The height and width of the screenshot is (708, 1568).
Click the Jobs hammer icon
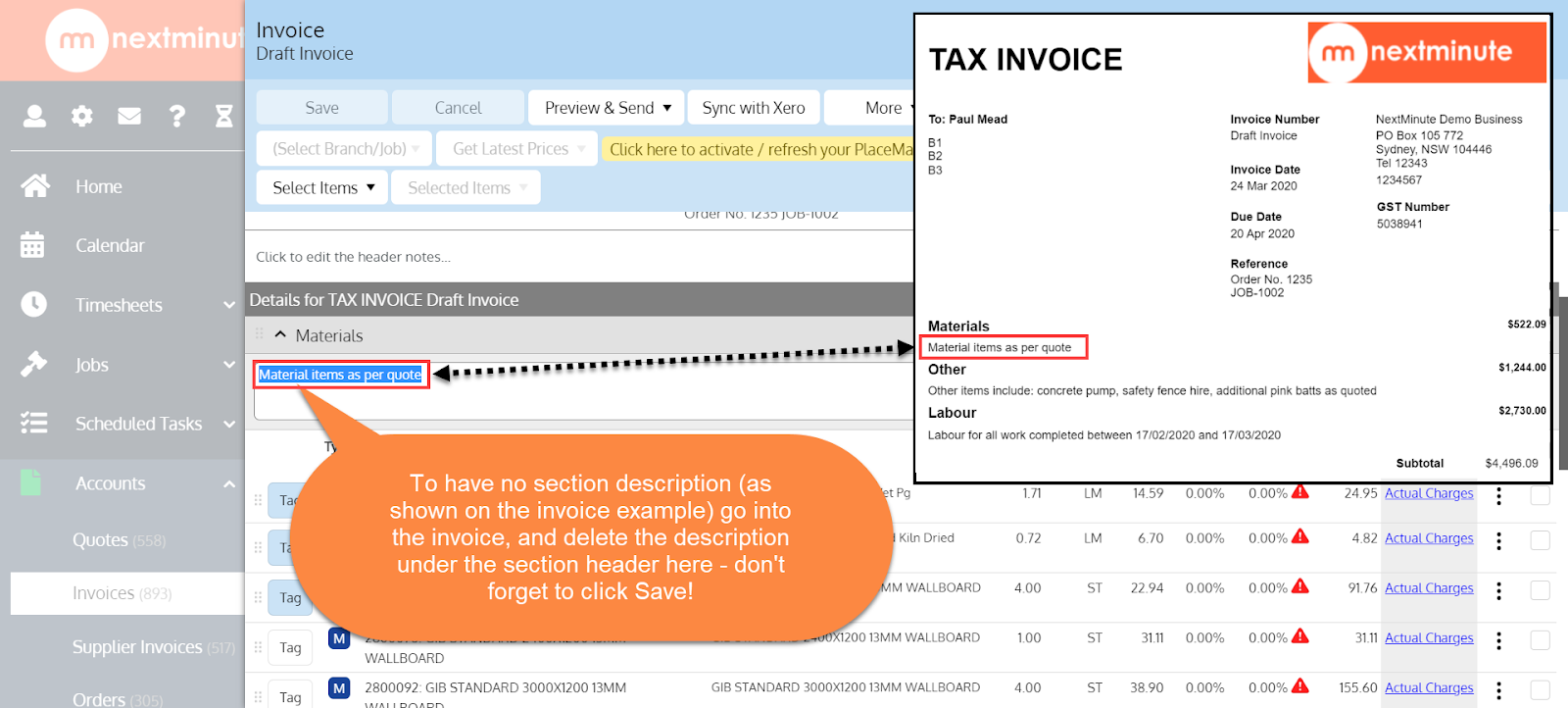33,365
